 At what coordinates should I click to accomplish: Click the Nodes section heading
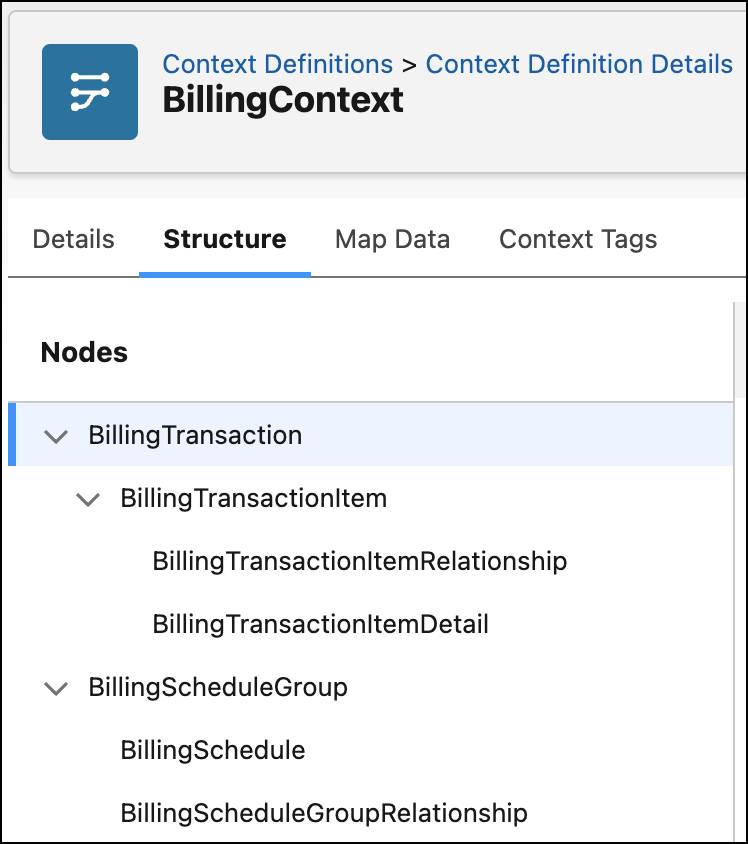coord(84,352)
